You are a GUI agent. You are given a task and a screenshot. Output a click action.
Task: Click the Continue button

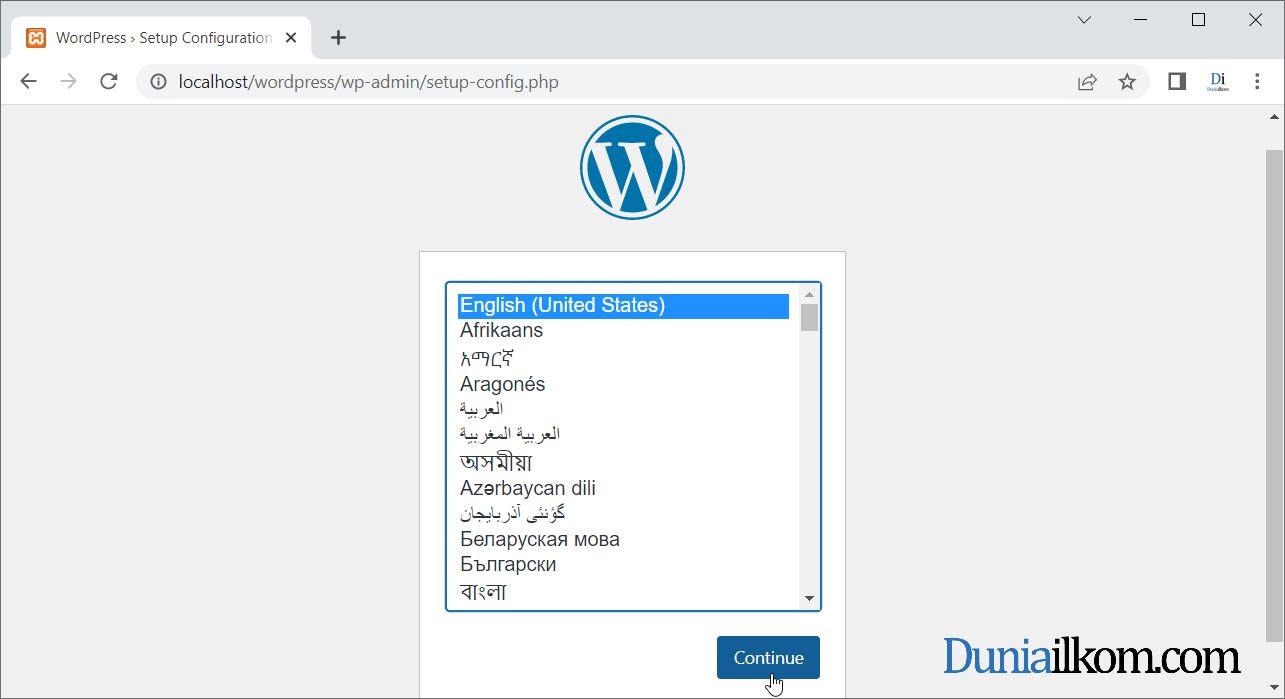(768, 657)
